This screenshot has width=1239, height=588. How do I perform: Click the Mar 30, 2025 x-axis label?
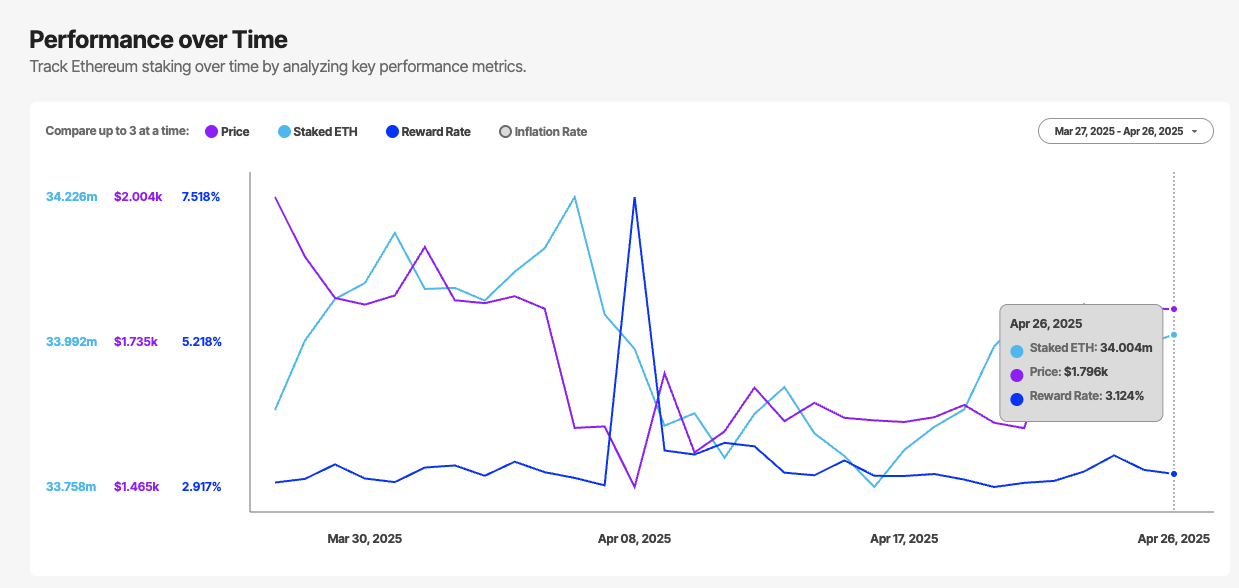coord(364,539)
